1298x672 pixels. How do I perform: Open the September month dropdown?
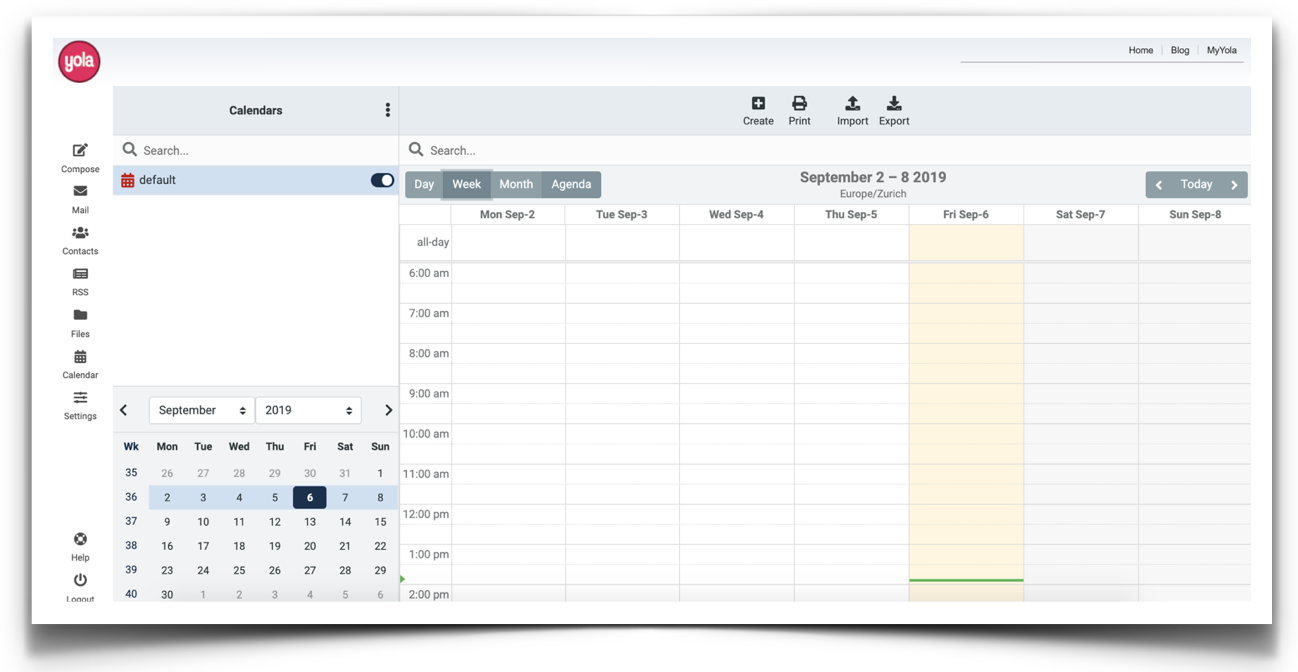(202, 411)
